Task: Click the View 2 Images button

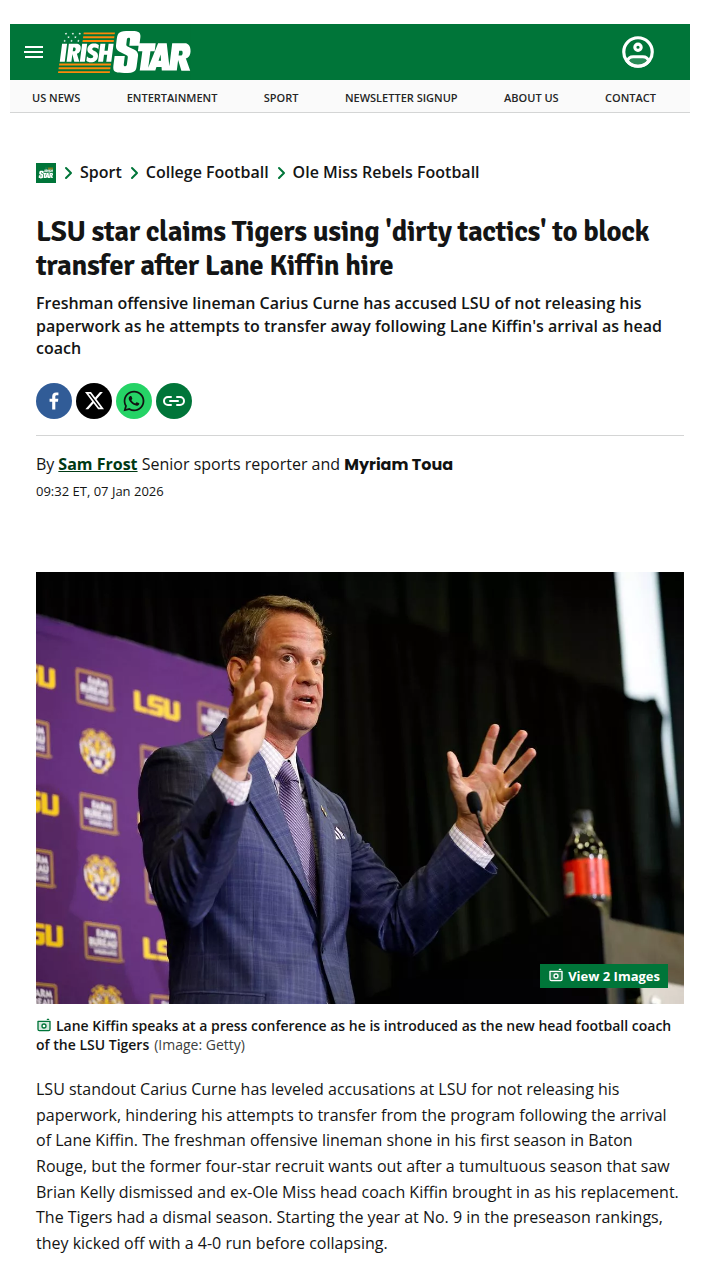Action: tap(604, 976)
